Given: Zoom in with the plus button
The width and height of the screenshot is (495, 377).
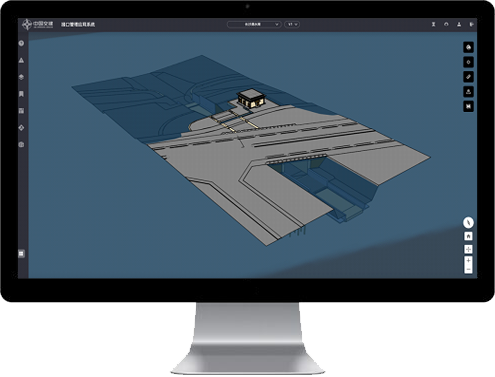Looking at the screenshot, I should point(468,261).
